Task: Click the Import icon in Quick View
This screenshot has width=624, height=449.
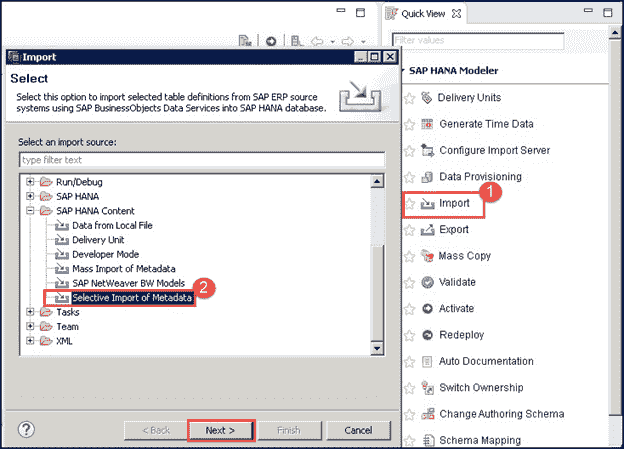Action: click(427, 204)
